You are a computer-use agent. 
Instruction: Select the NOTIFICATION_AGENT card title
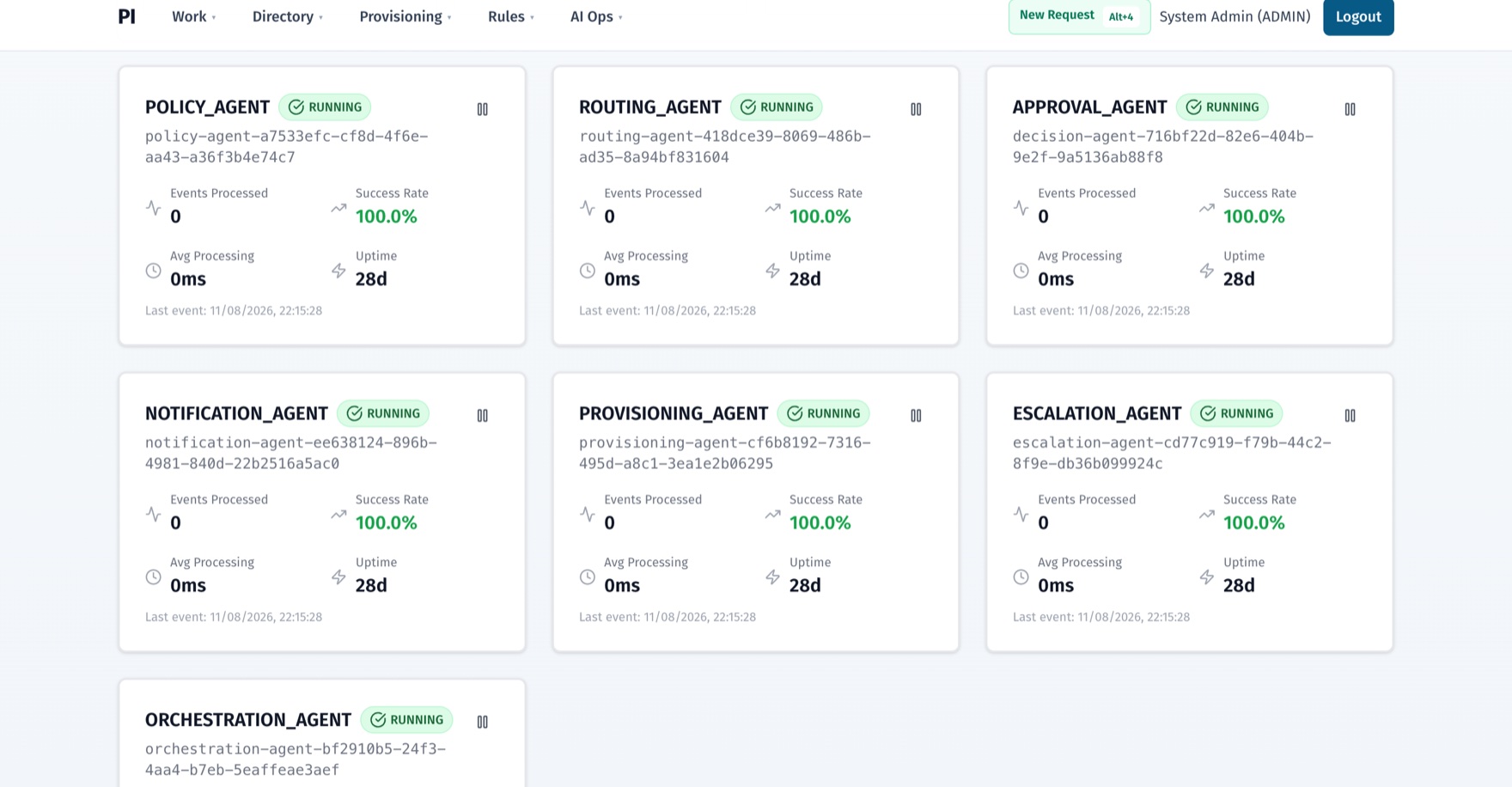coord(236,414)
